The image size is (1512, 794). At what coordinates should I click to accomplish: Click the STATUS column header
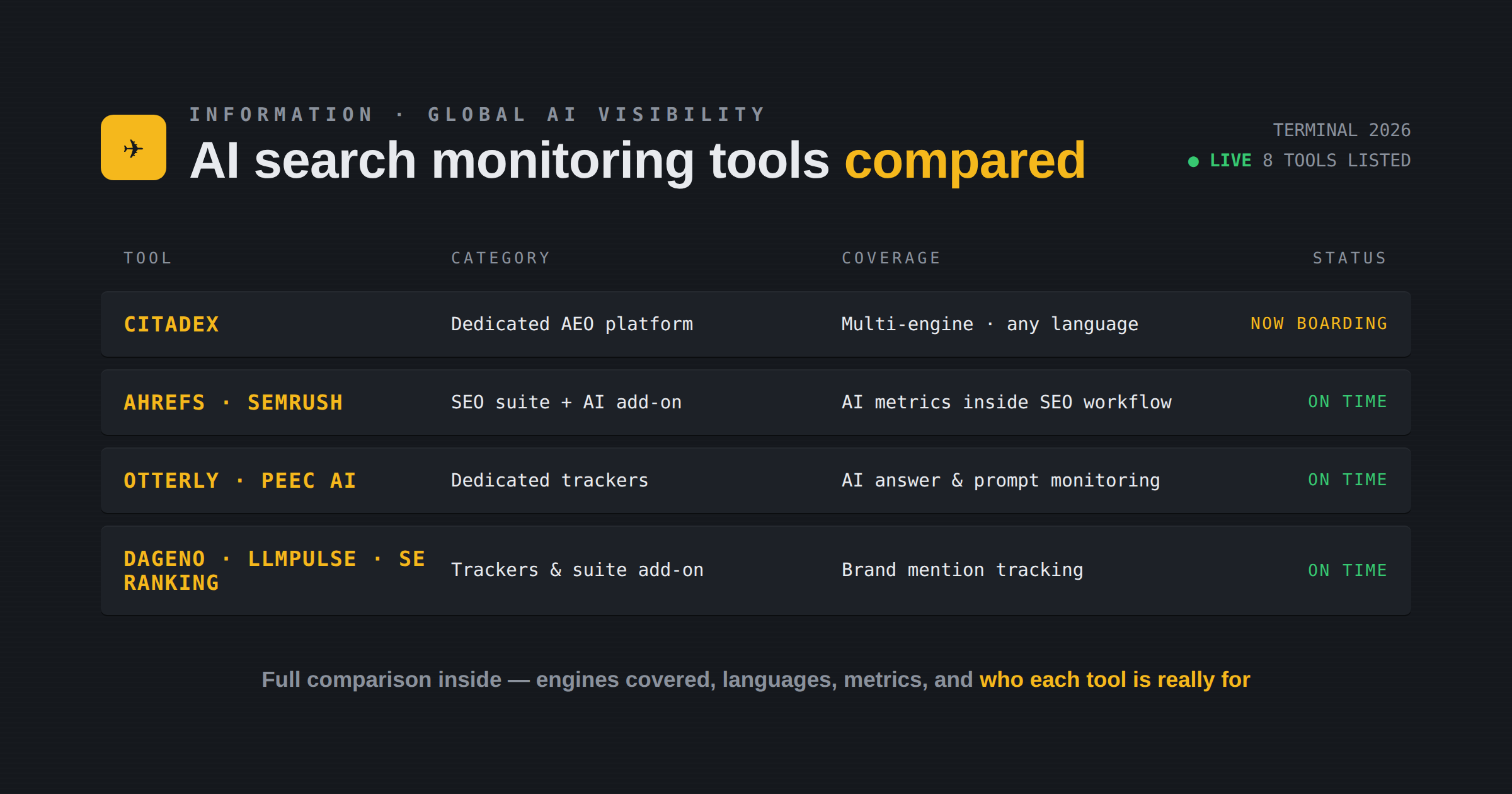(1350, 258)
